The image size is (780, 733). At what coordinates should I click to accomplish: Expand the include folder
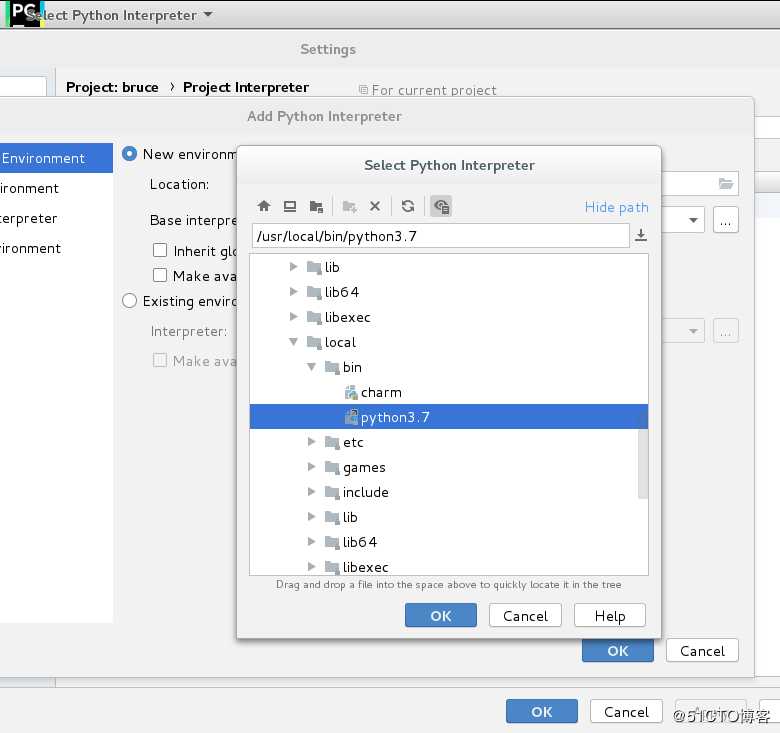pyautogui.click(x=311, y=491)
